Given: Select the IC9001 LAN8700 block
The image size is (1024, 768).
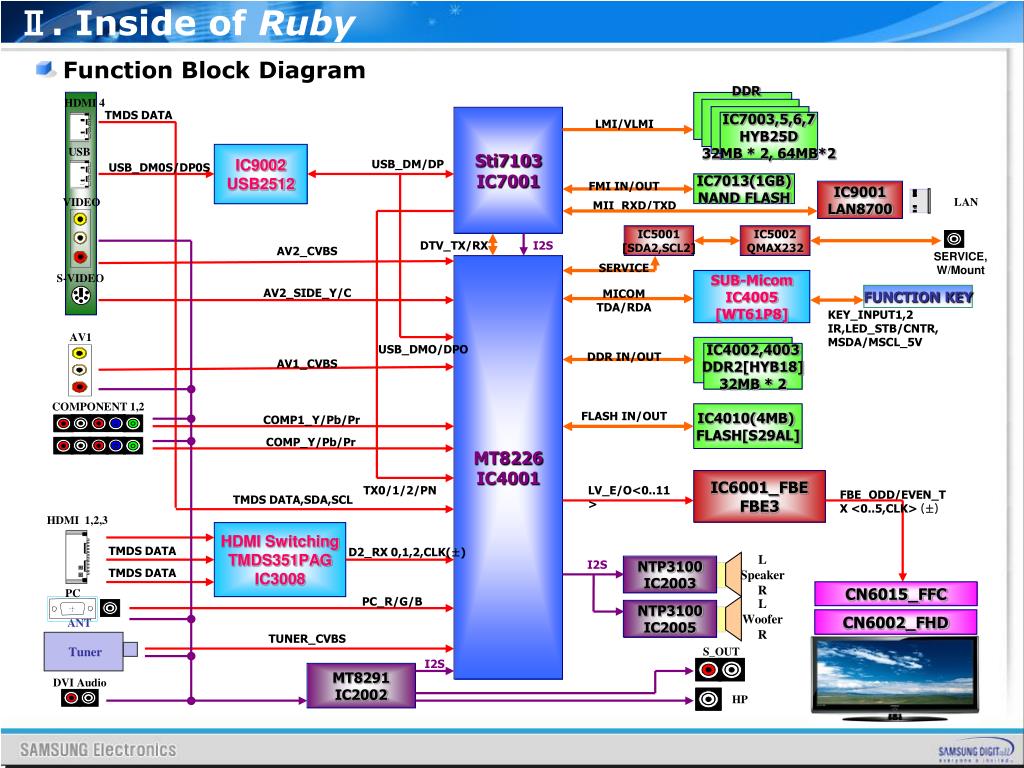Looking at the screenshot, I should click(x=859, y=200).
